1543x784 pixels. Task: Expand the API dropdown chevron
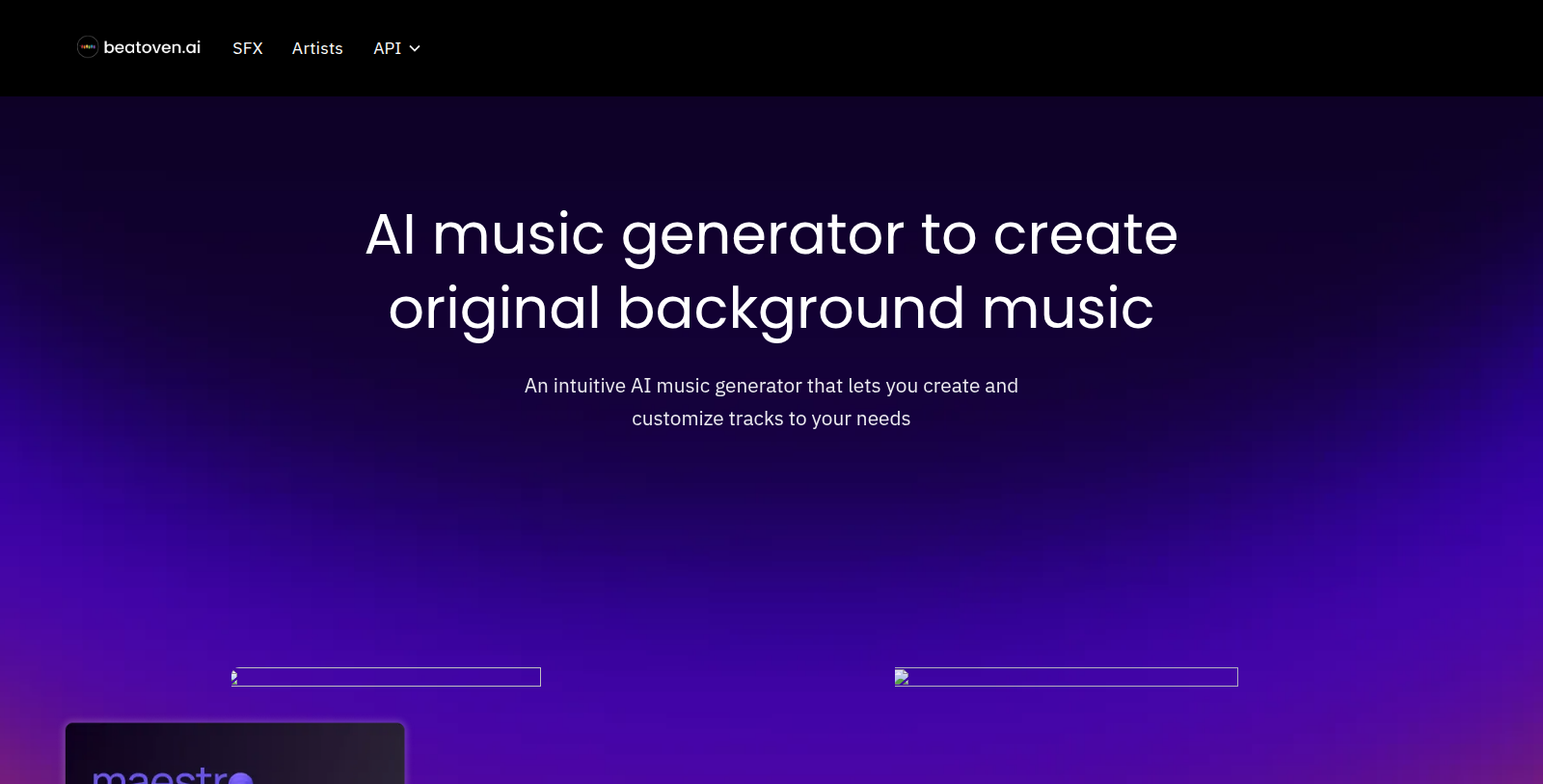415,48
